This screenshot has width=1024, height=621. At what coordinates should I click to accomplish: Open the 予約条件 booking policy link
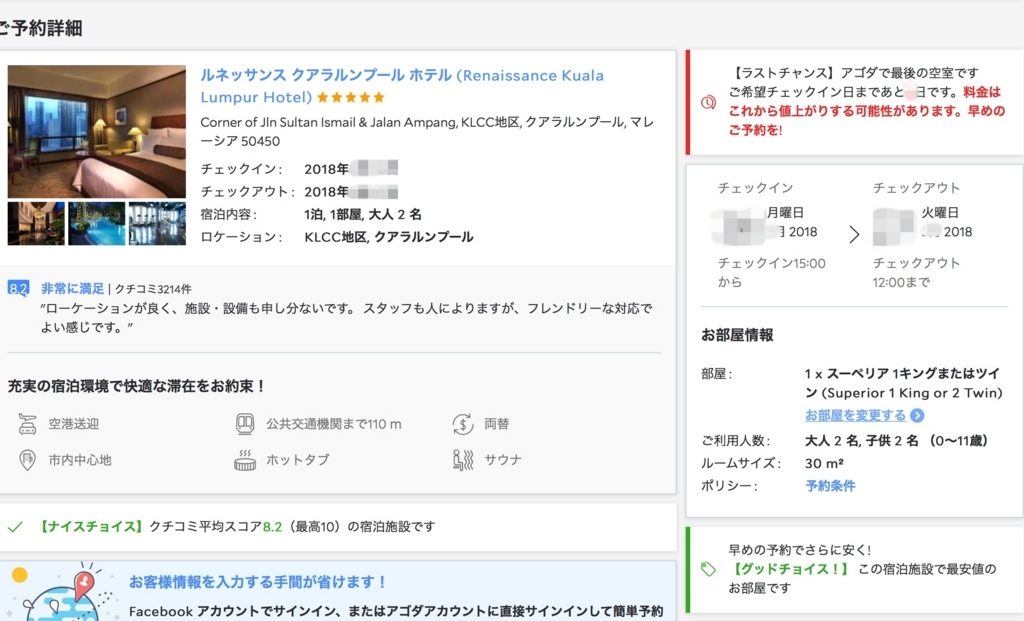(830, 486)
